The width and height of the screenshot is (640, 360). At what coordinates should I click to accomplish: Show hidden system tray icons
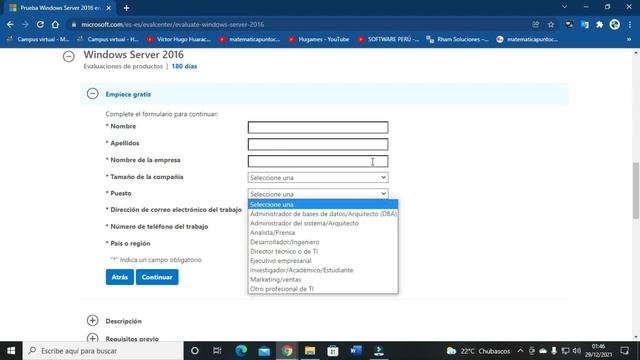click(520, 351)
